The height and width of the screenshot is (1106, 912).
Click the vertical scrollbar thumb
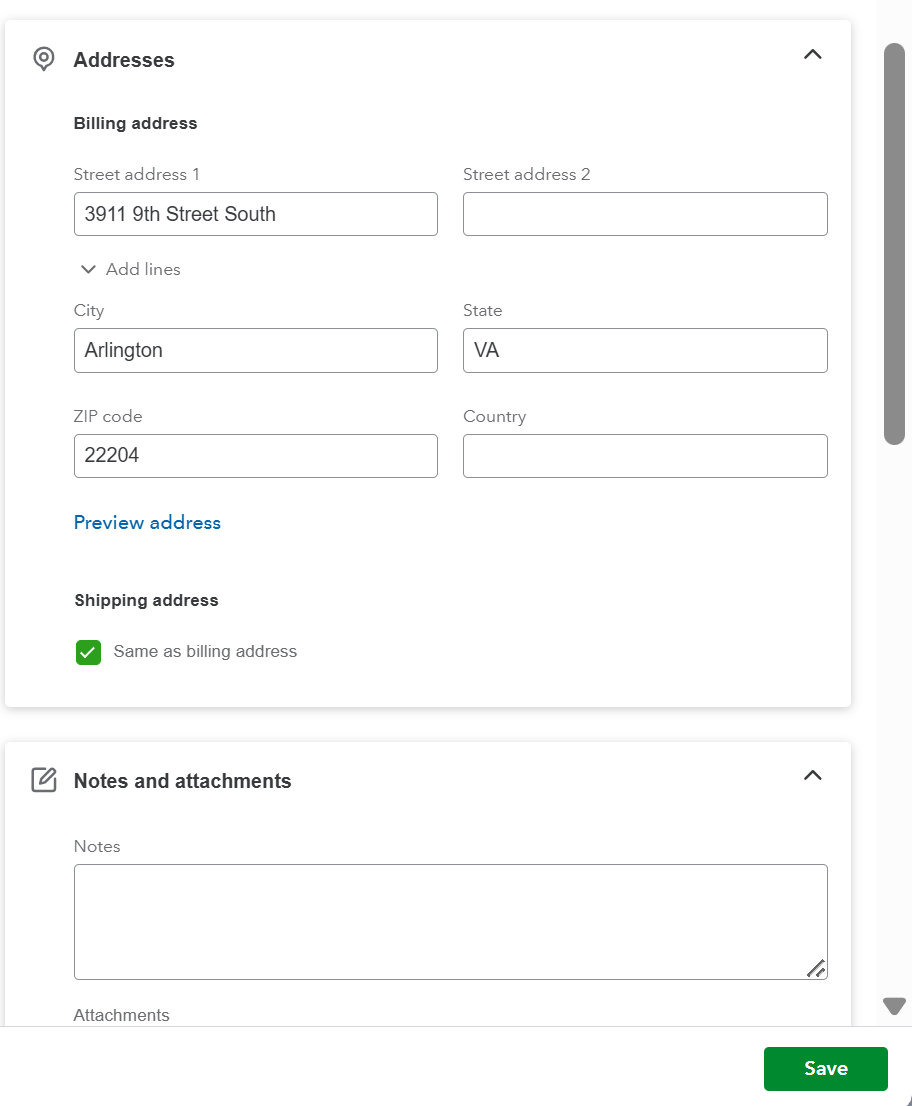[x=894, y=243]
